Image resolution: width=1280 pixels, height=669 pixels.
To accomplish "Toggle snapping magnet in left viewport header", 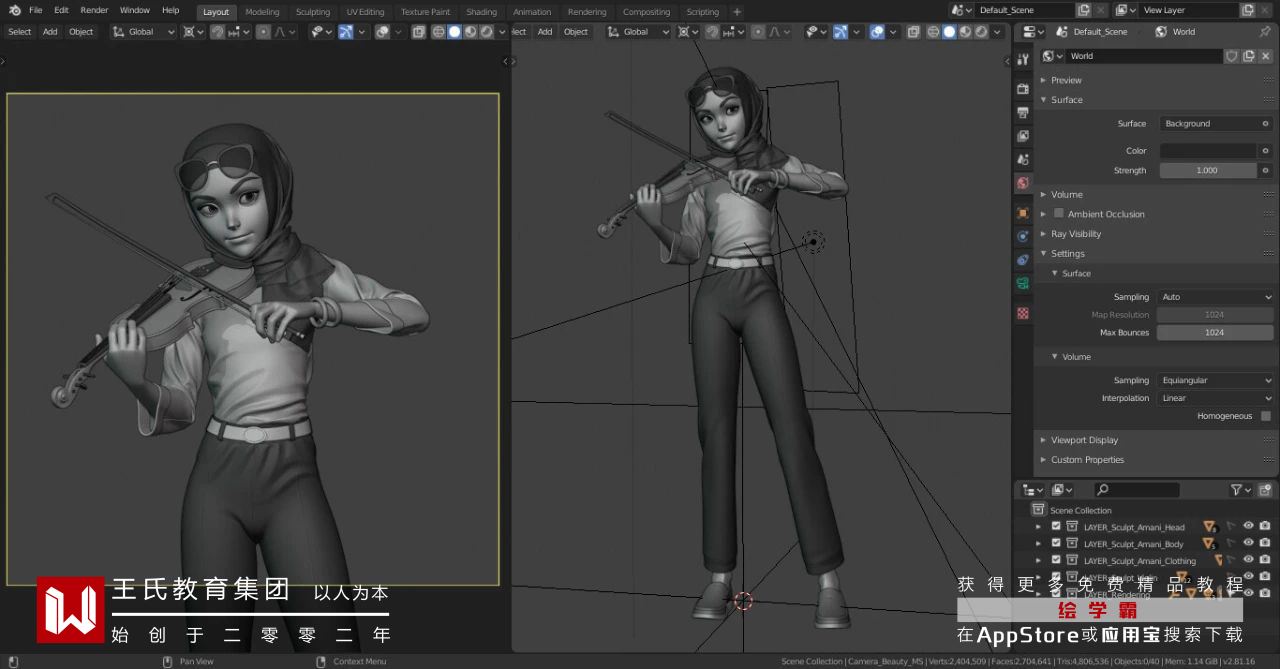I will click(217, 31).
